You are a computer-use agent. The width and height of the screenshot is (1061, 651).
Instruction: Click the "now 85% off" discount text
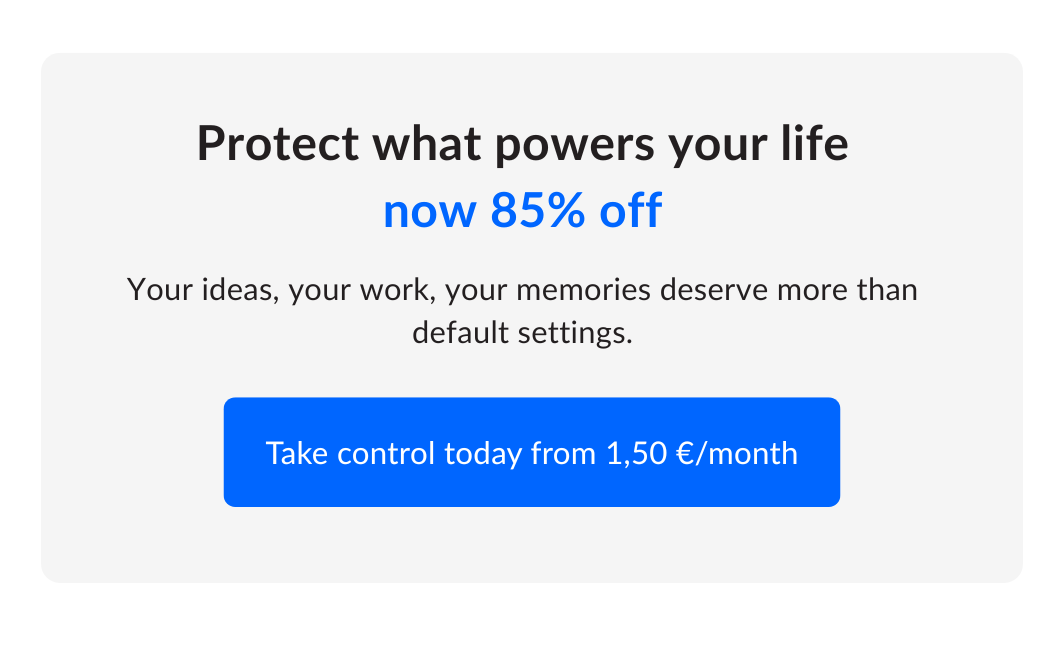pos(522,211)
